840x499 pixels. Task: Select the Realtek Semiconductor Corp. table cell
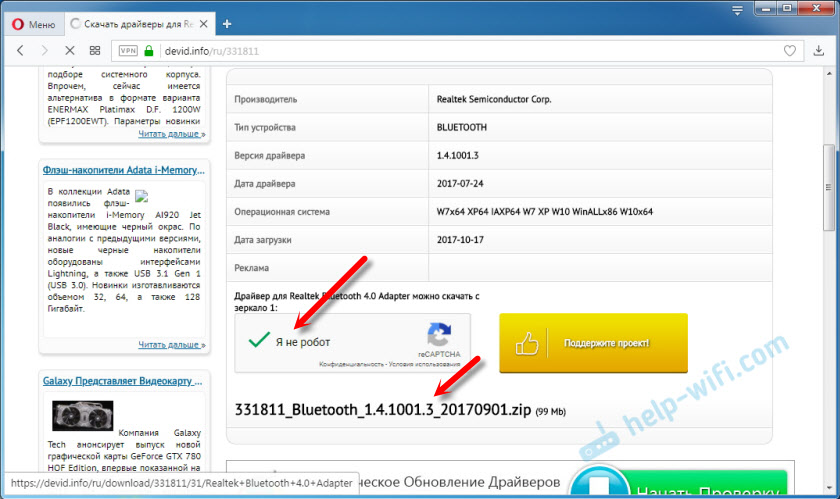(600, 99)
